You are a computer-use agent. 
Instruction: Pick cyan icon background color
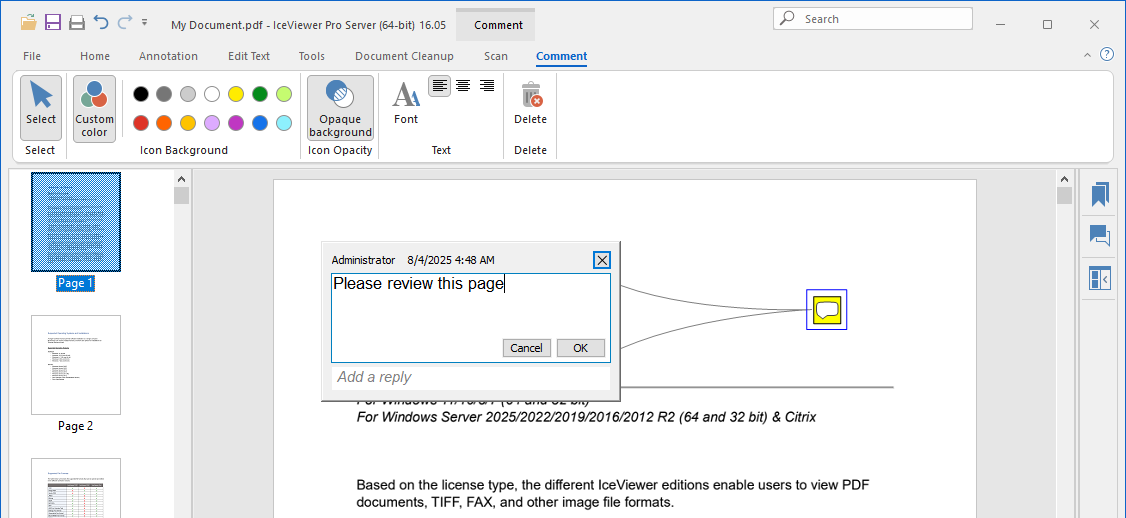click(x=284, y=123)
